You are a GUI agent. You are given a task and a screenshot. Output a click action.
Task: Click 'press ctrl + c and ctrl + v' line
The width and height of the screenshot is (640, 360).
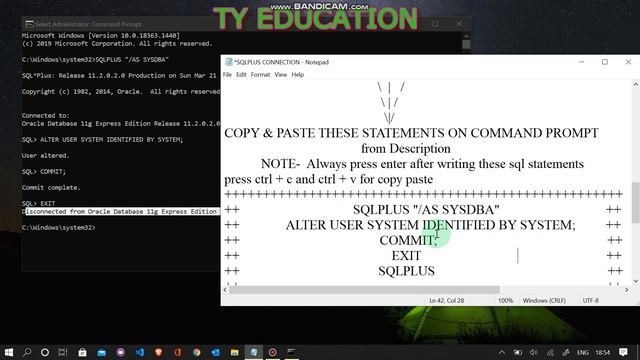click(x=329, y=179)
